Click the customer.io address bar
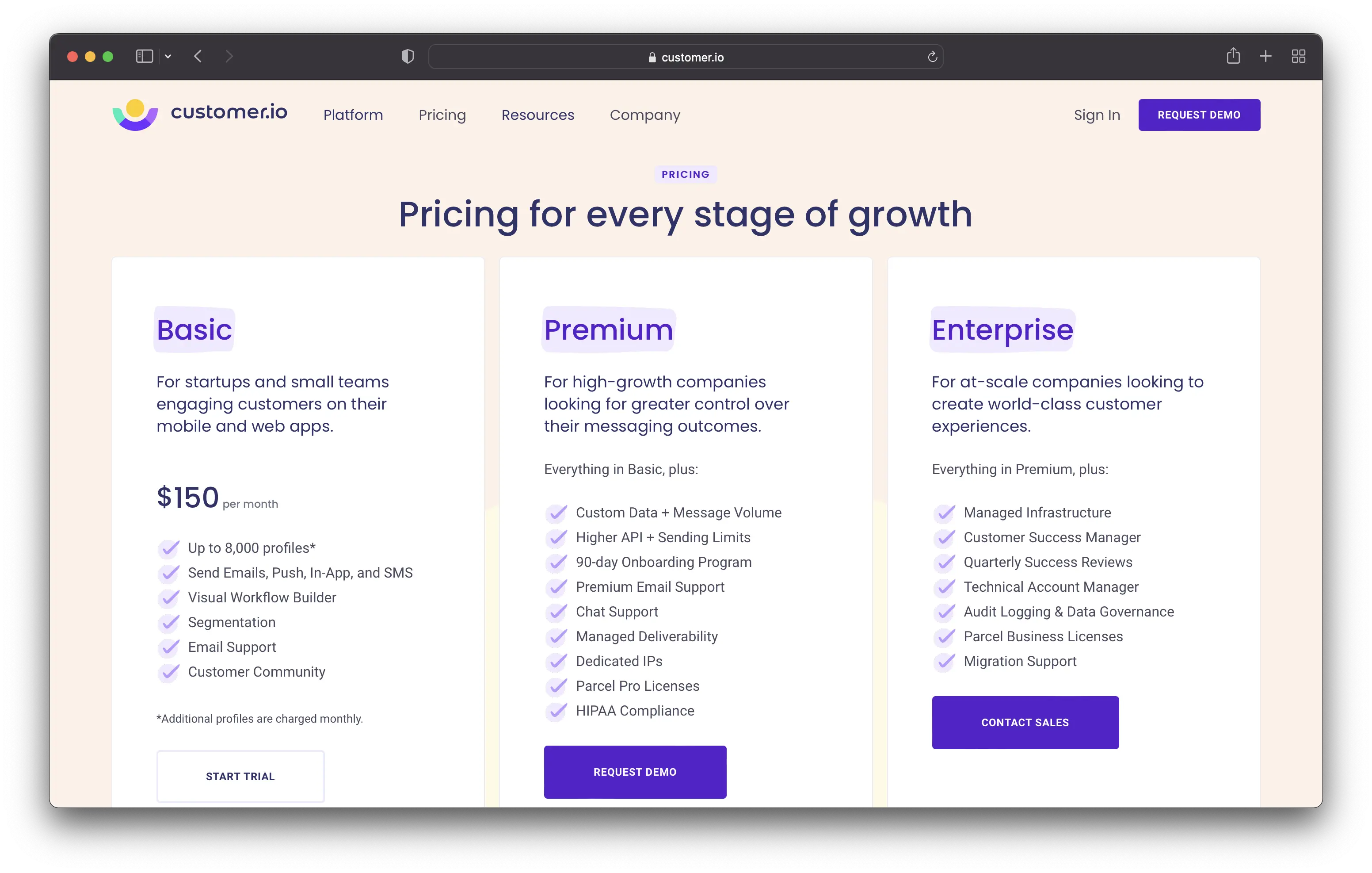 click(686, 57)
